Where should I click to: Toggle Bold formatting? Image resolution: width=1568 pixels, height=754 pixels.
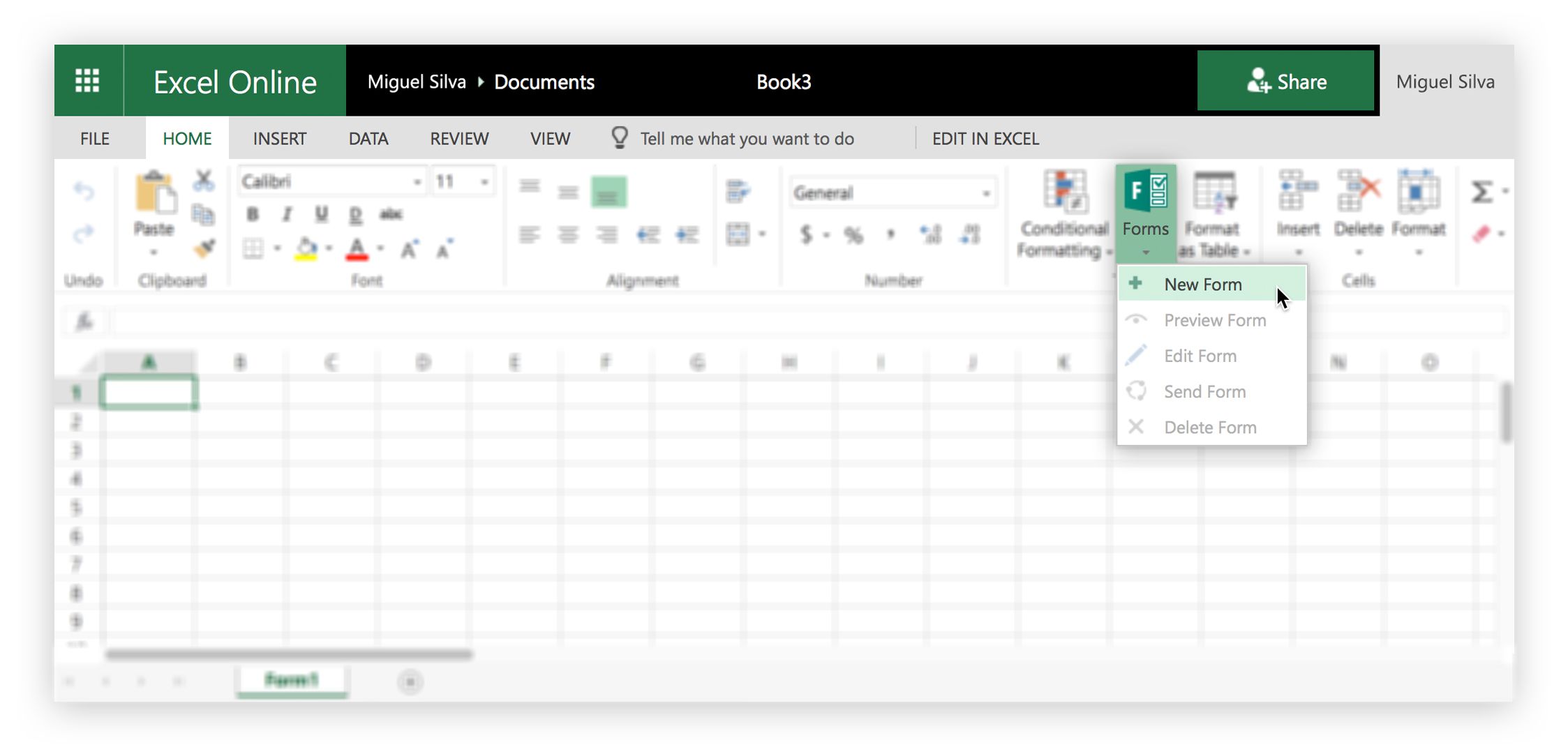coord(253,214)
